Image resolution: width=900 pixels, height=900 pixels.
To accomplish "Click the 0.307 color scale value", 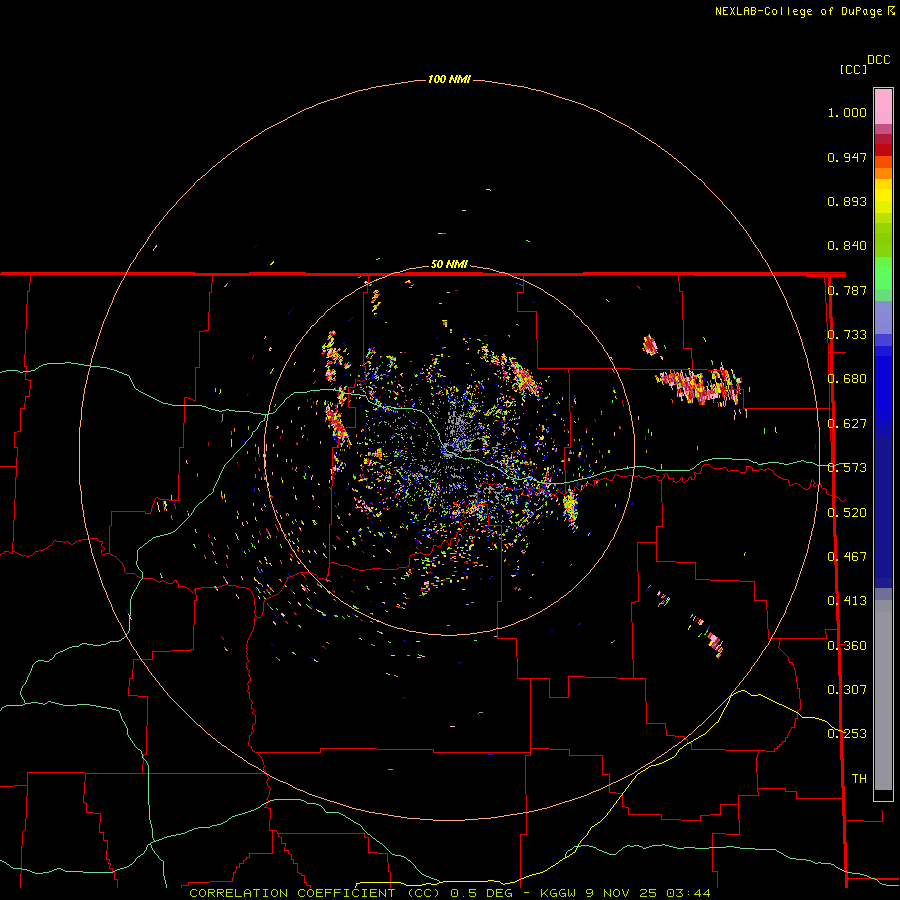I will [847, 690].
